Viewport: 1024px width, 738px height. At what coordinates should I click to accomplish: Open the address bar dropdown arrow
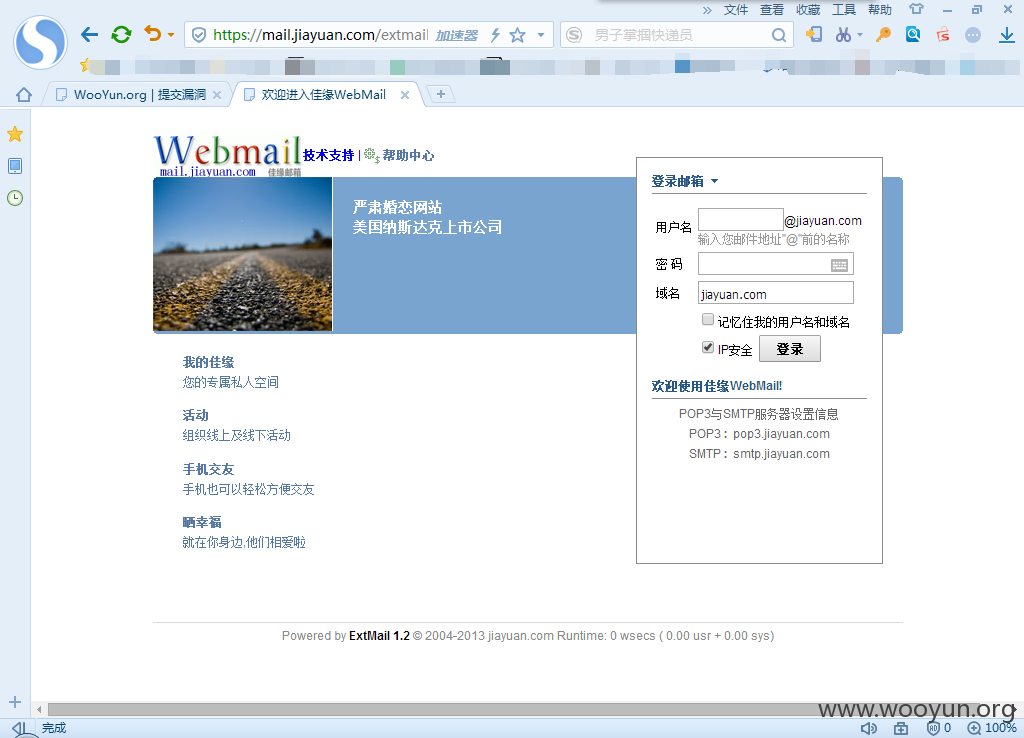click(x=541, y=35)
